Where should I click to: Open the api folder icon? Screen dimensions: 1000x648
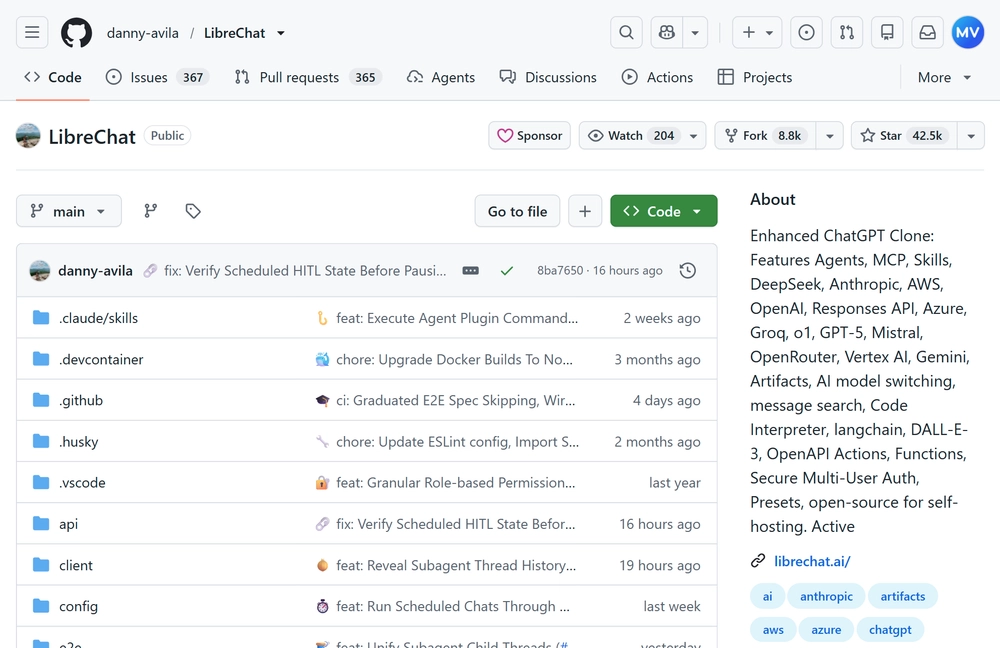(41, 524)
